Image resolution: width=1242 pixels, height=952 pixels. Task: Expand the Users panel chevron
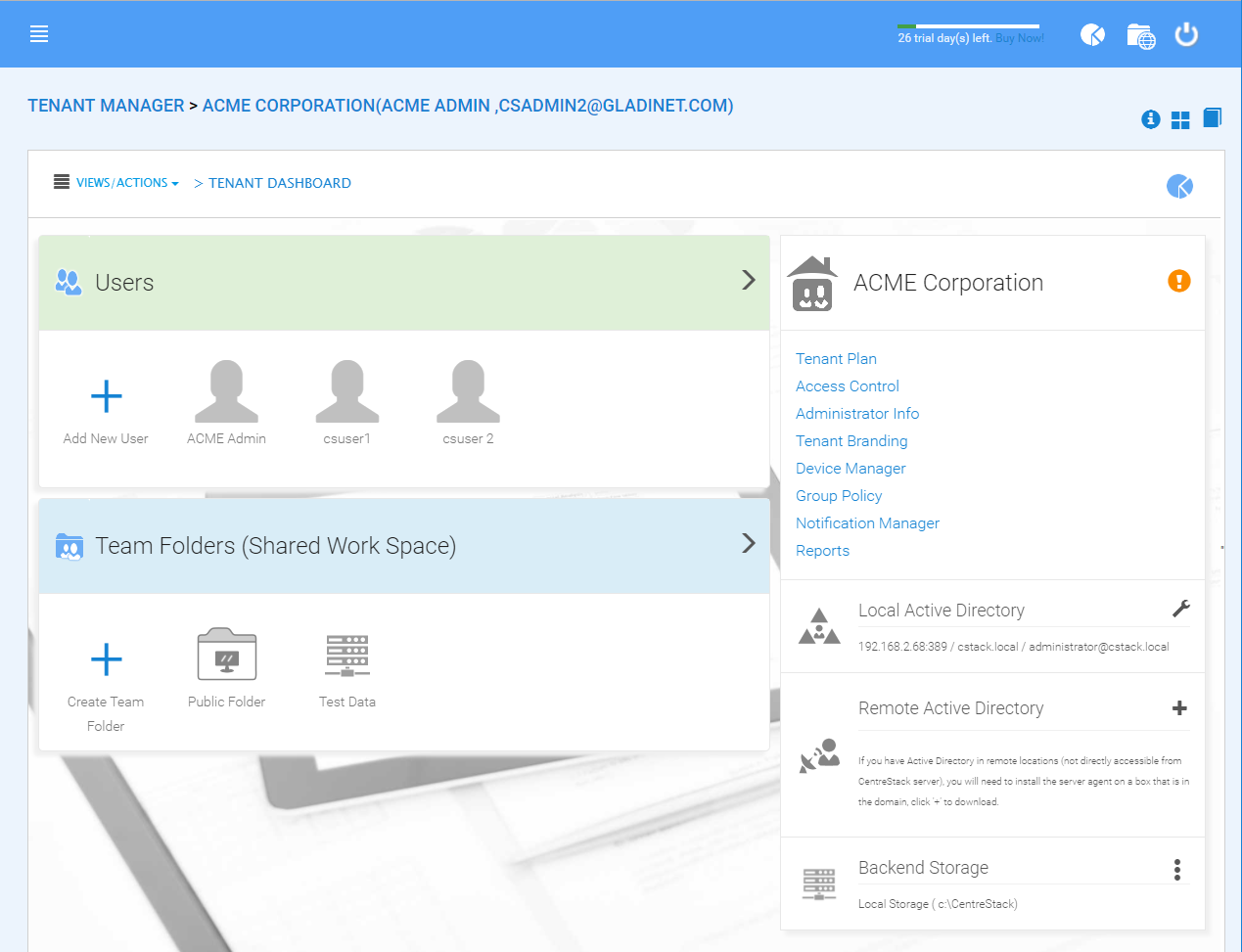749,280
